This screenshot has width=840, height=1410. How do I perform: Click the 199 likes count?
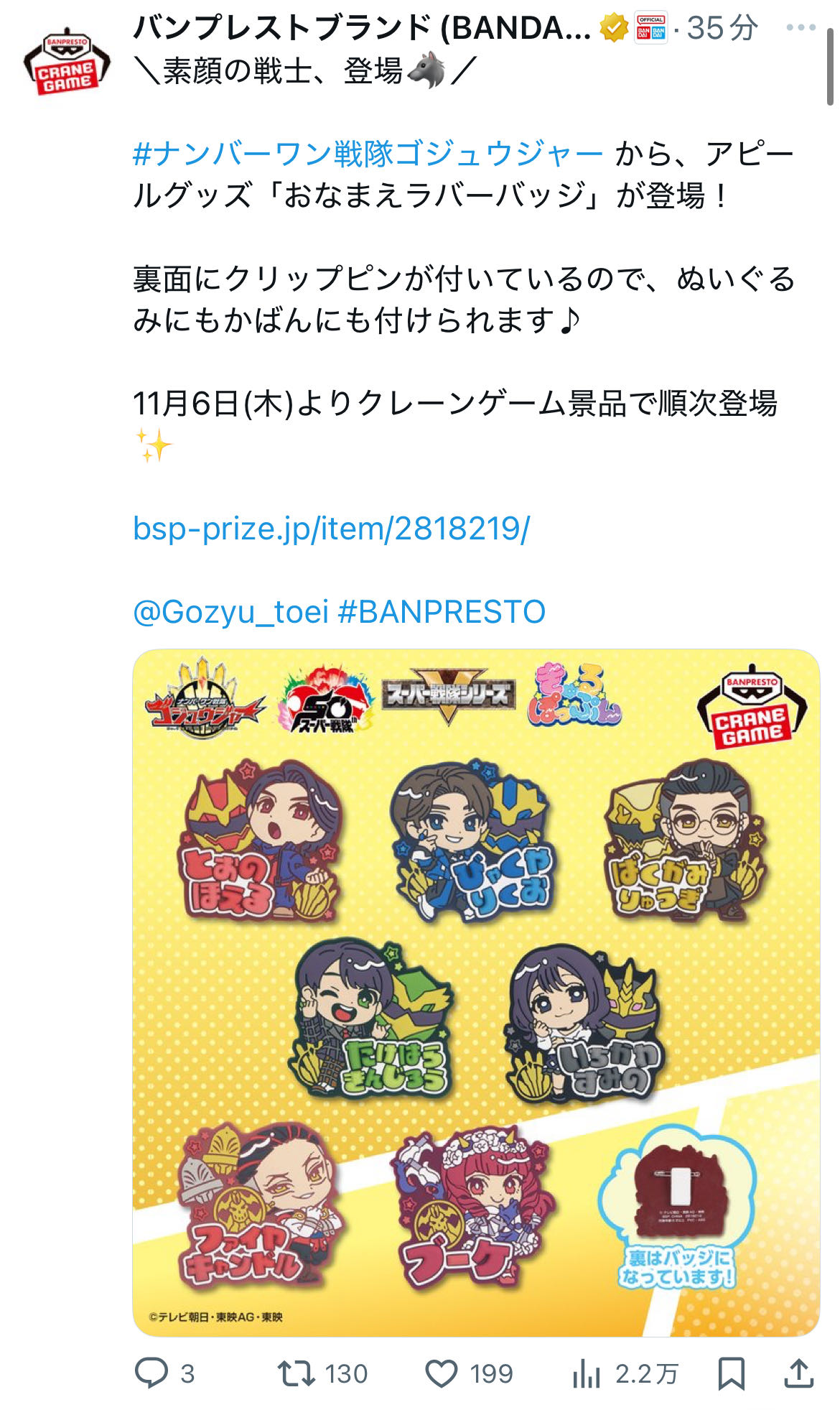491,1374
